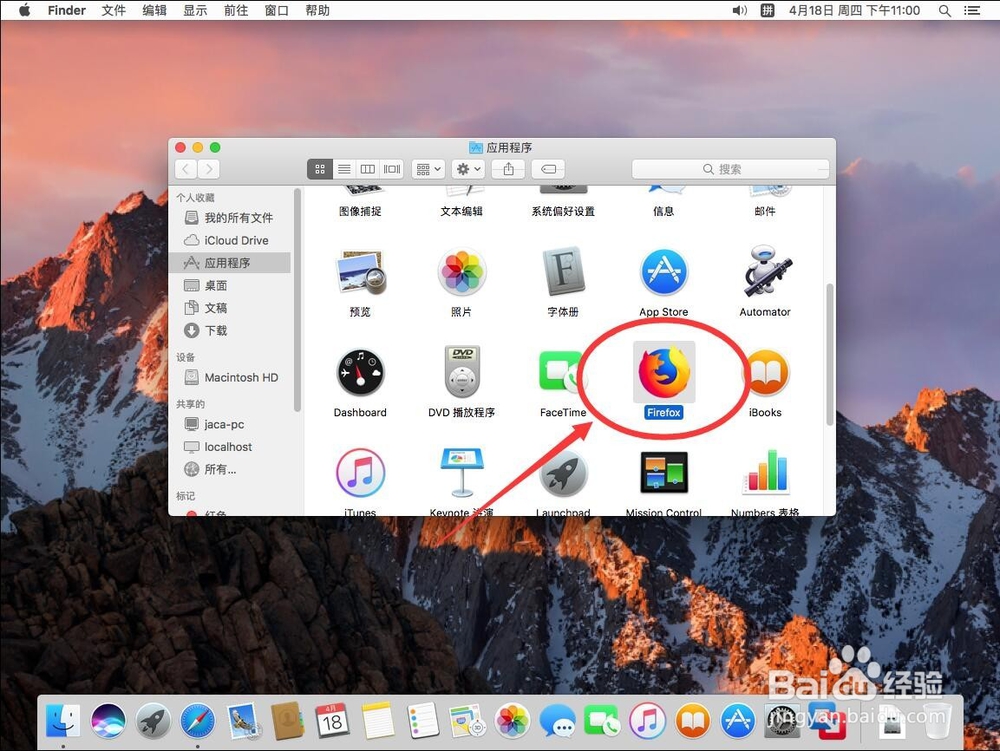
Task: Open the Finder menu
Action: (66, 10)
